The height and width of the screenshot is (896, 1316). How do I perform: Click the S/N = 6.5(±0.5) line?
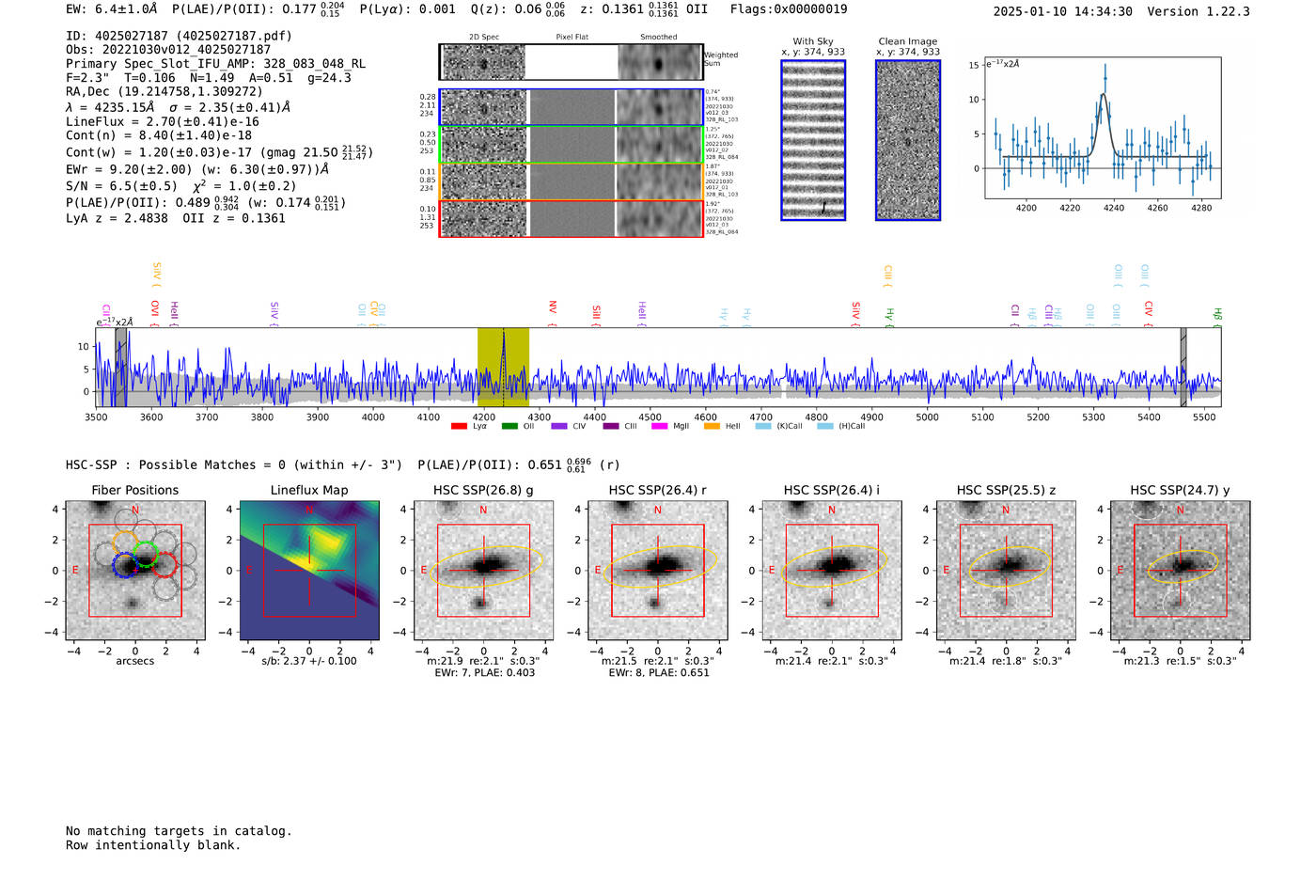(x=181, y=185)
